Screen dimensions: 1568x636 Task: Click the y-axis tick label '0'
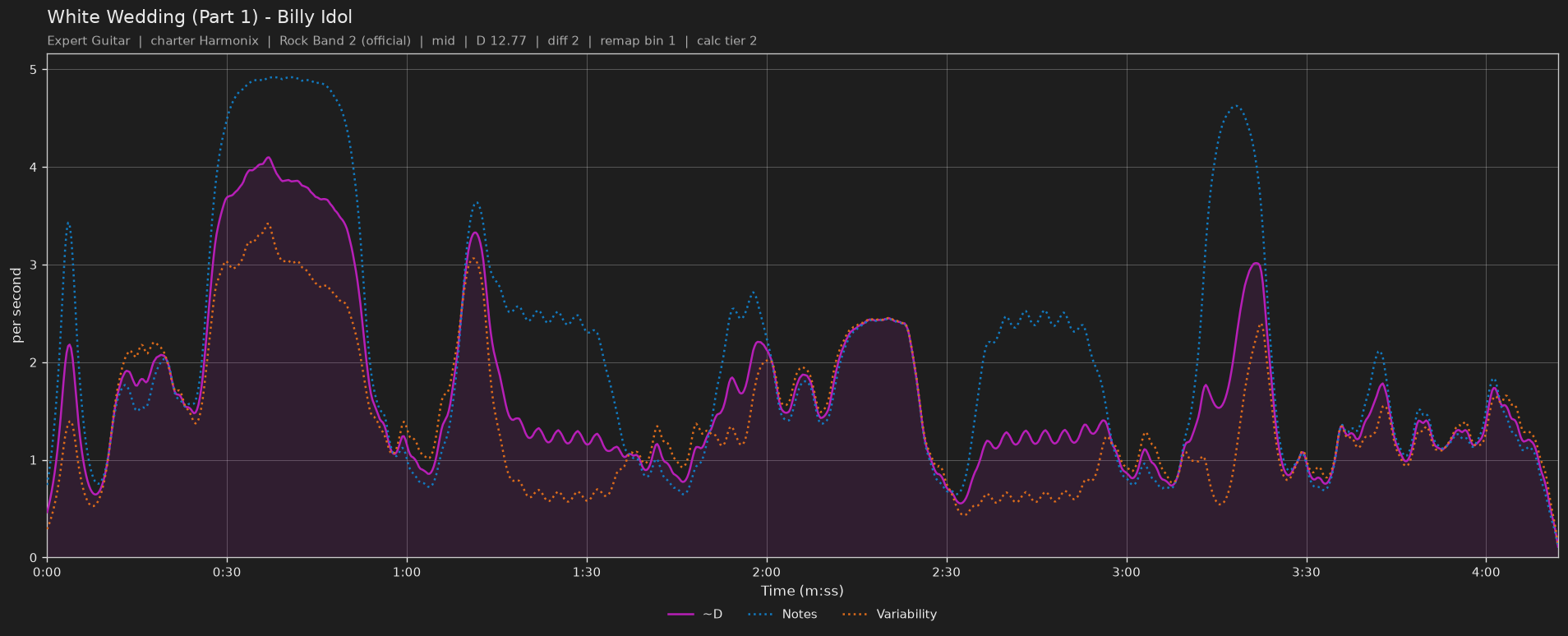click(x=35, y=558)
